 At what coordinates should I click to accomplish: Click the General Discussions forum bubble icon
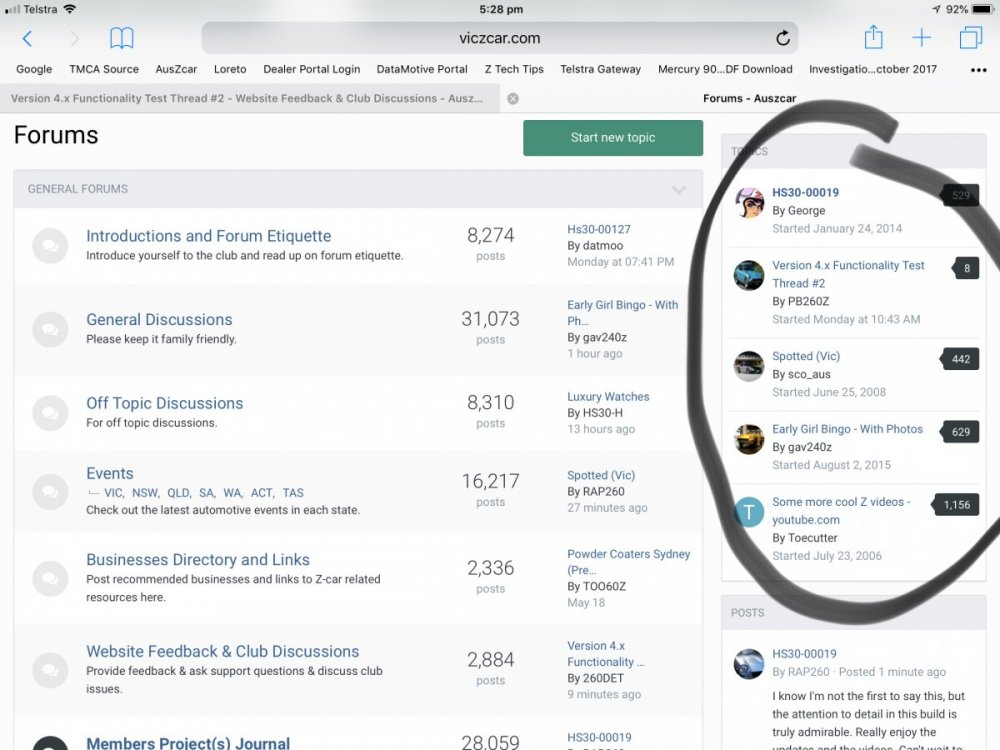click(50, 329)
